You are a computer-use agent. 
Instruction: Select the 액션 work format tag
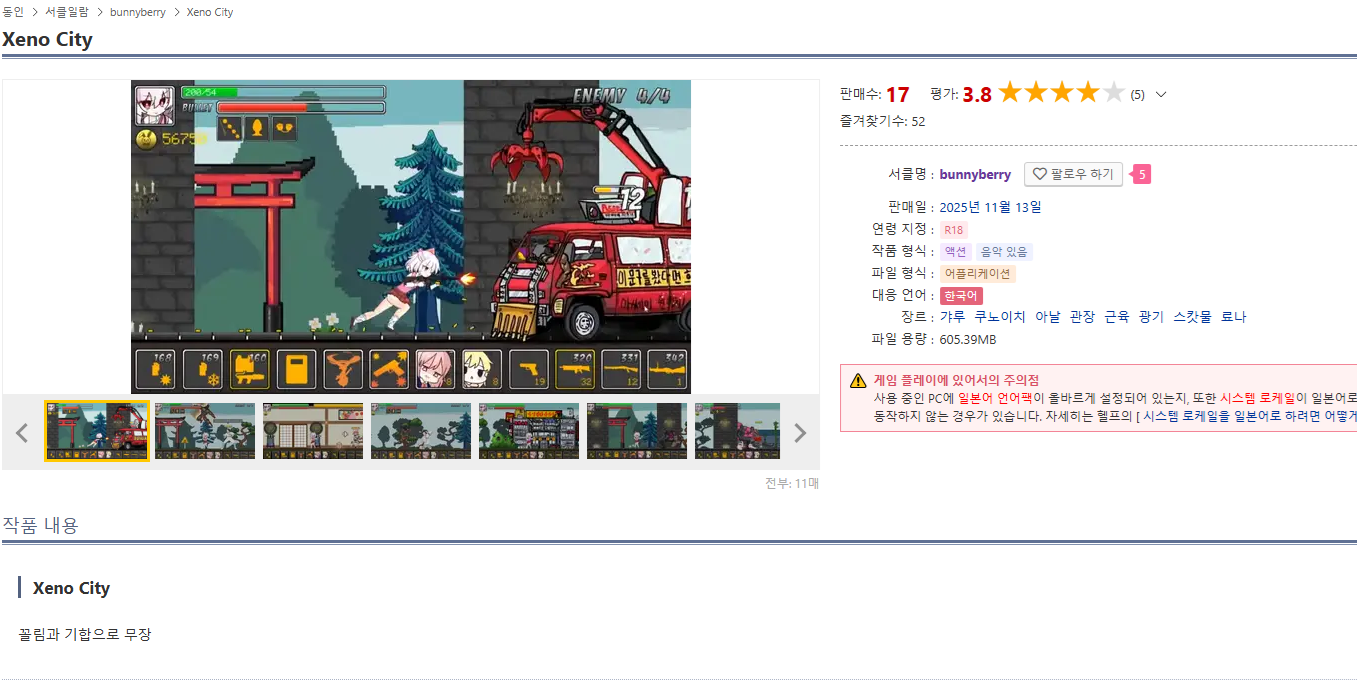point(955,252)
